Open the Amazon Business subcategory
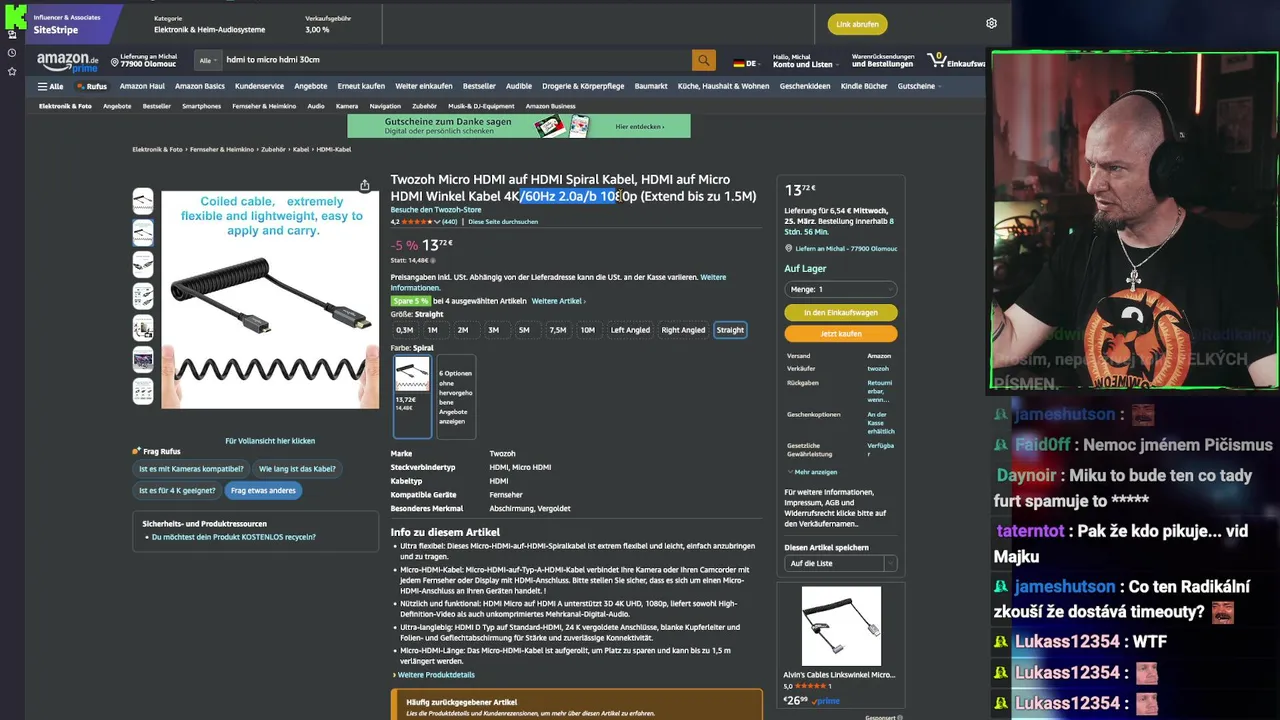This screenshot has width=1280, height=720. click(550, 106)
